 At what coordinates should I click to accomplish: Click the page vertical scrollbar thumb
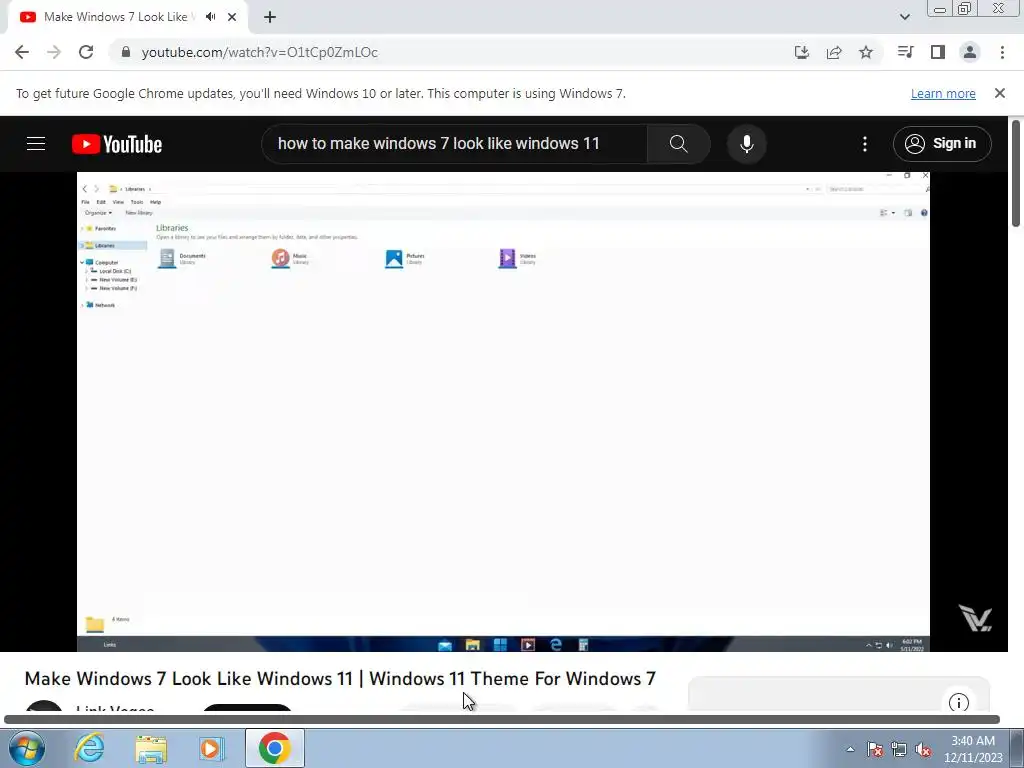(x=1016, y=173)
